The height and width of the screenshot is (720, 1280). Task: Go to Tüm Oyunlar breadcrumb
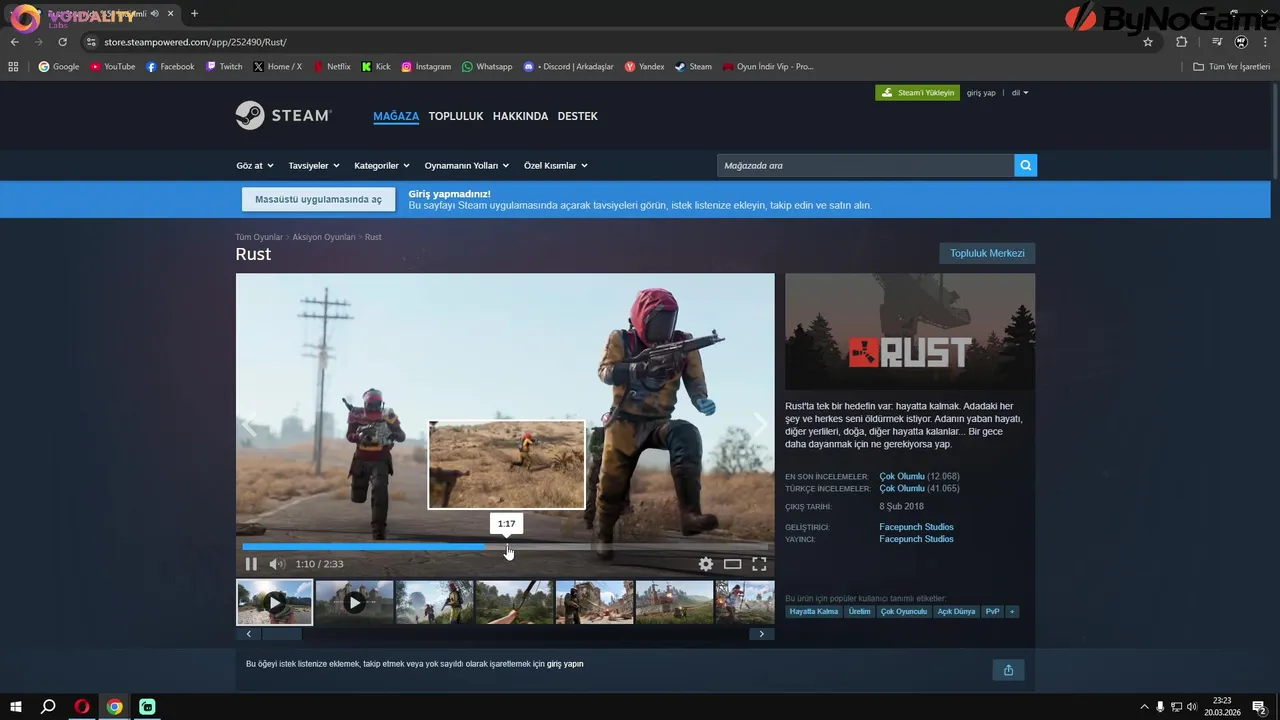tap(259, 237)
